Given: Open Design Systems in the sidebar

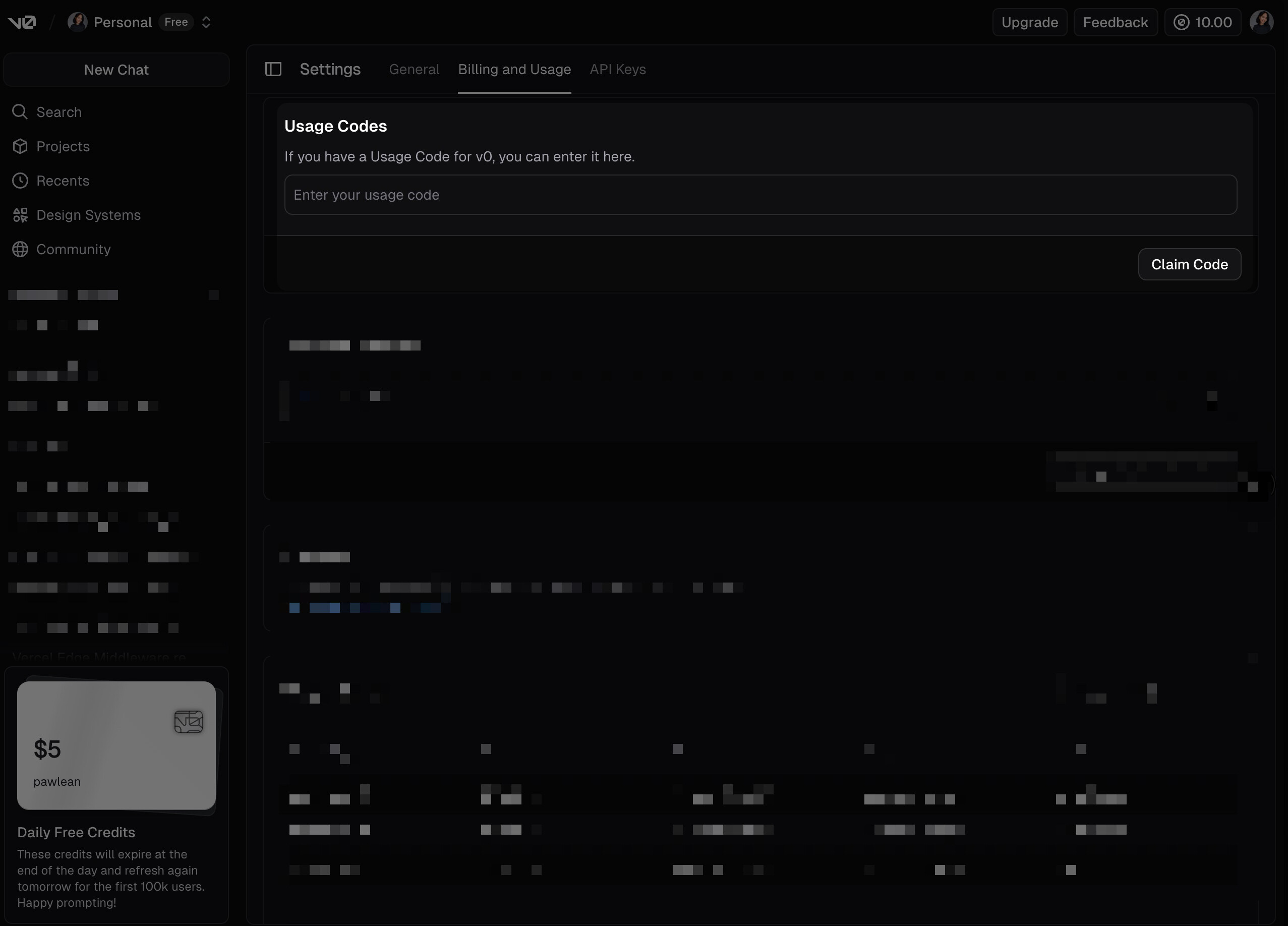Looking at the screenshot, I should tap(89, 215).
